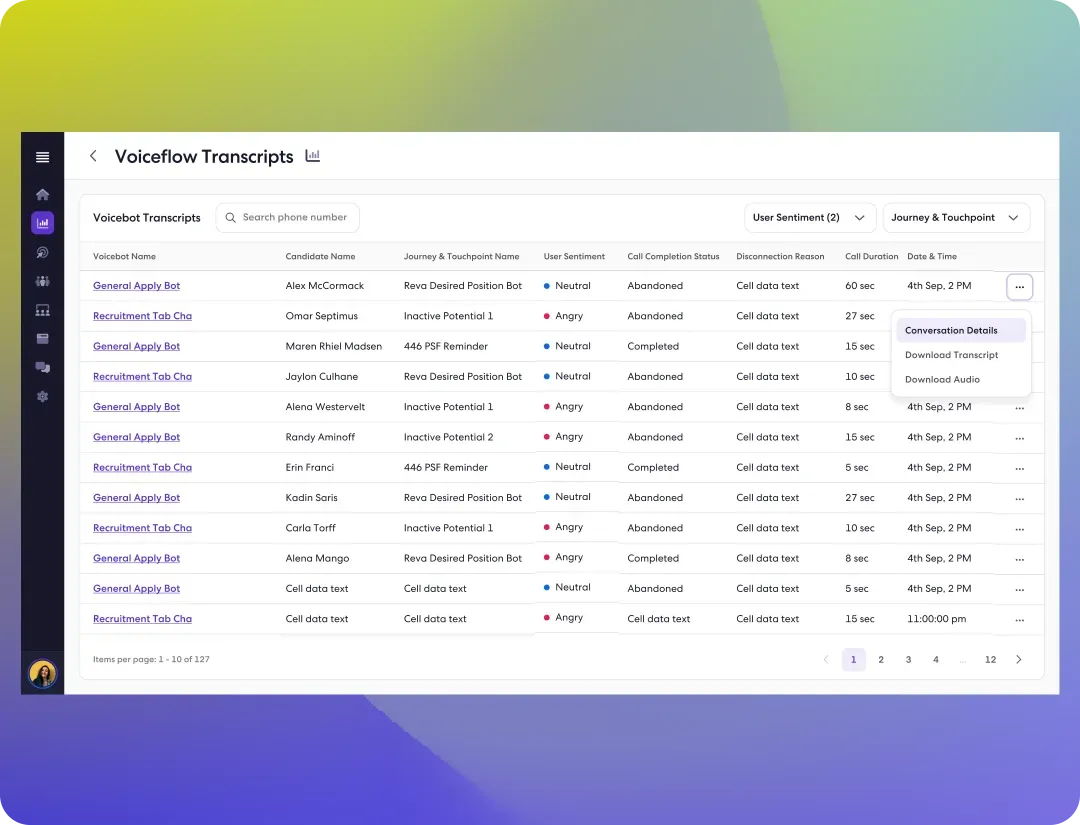Image resolution: width=1080 pixels, height=825 pixels.
Task: Click the Call Completion Status column header
Action: click(673, 256)
